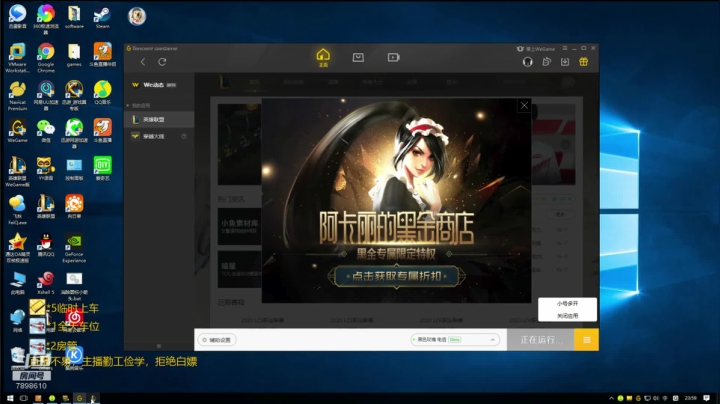This screenshot has width=720, height=404.
Task: Click the 正在运行 status button
Action: point(540,340)
